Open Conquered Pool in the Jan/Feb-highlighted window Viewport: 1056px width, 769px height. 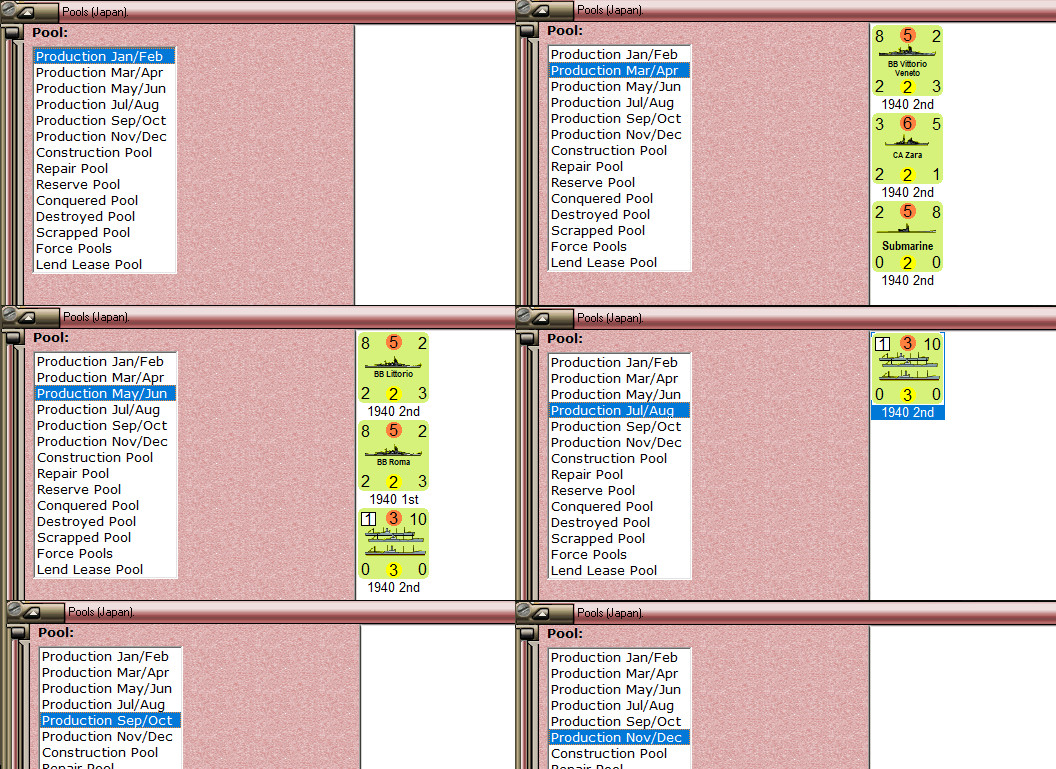104,201
